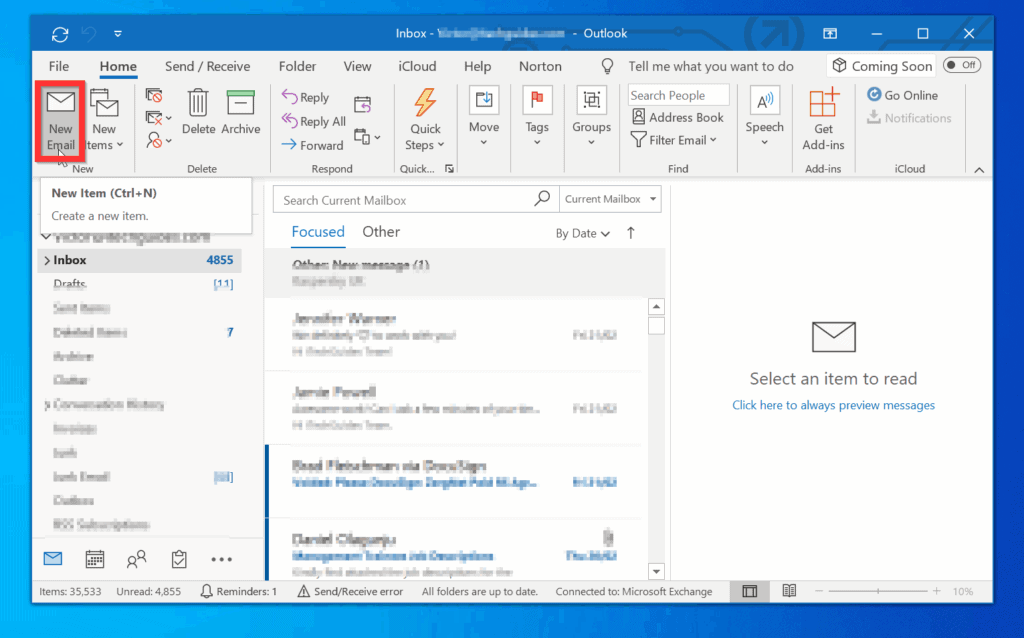This screenshot has width=1024, height=638.
Task: Open the Current Mailbox scope dropdown
Action: point(610,199)
